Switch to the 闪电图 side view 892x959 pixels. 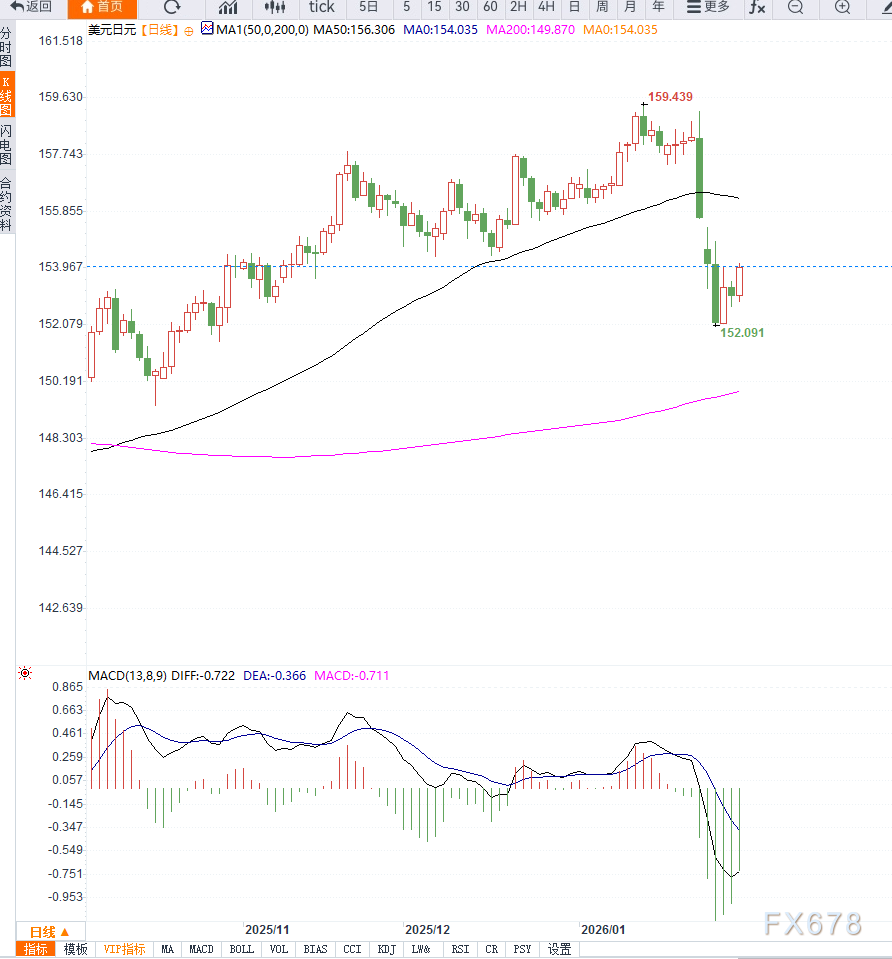7,145
